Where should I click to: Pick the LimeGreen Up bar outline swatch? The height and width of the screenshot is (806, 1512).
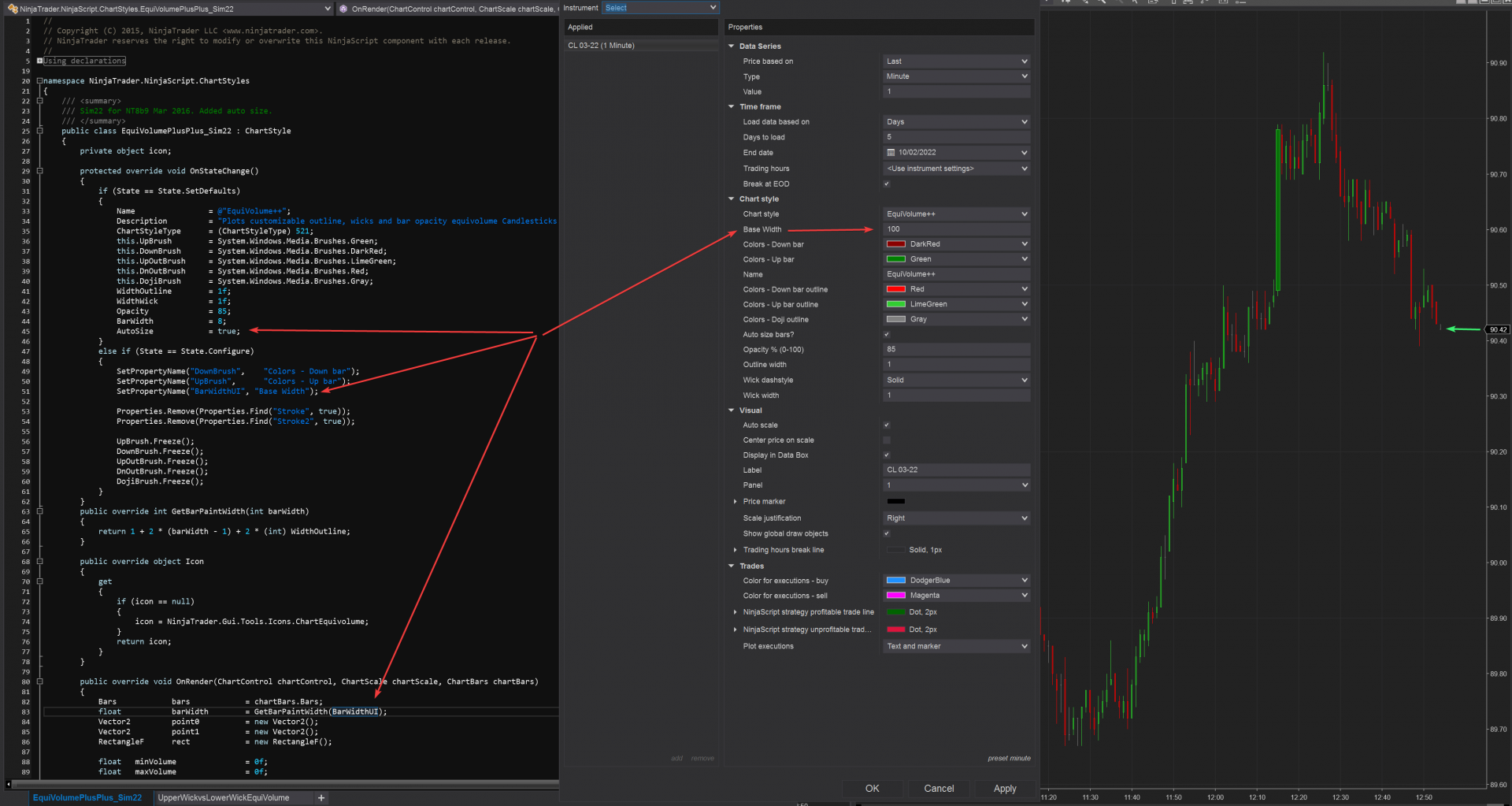[x=895, y=304]
